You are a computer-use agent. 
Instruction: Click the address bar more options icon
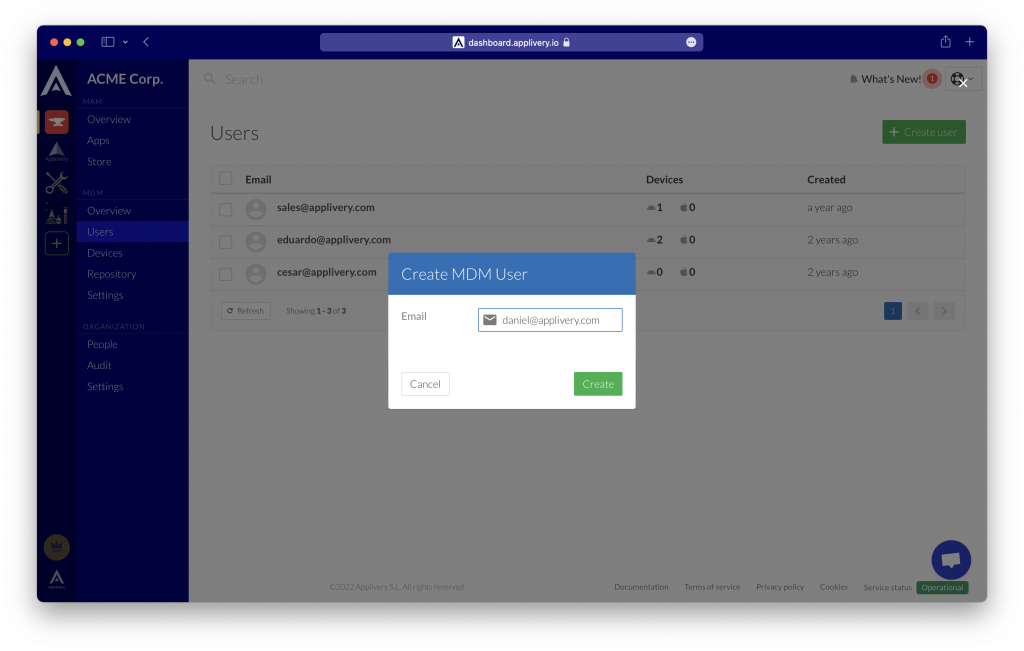691,42
